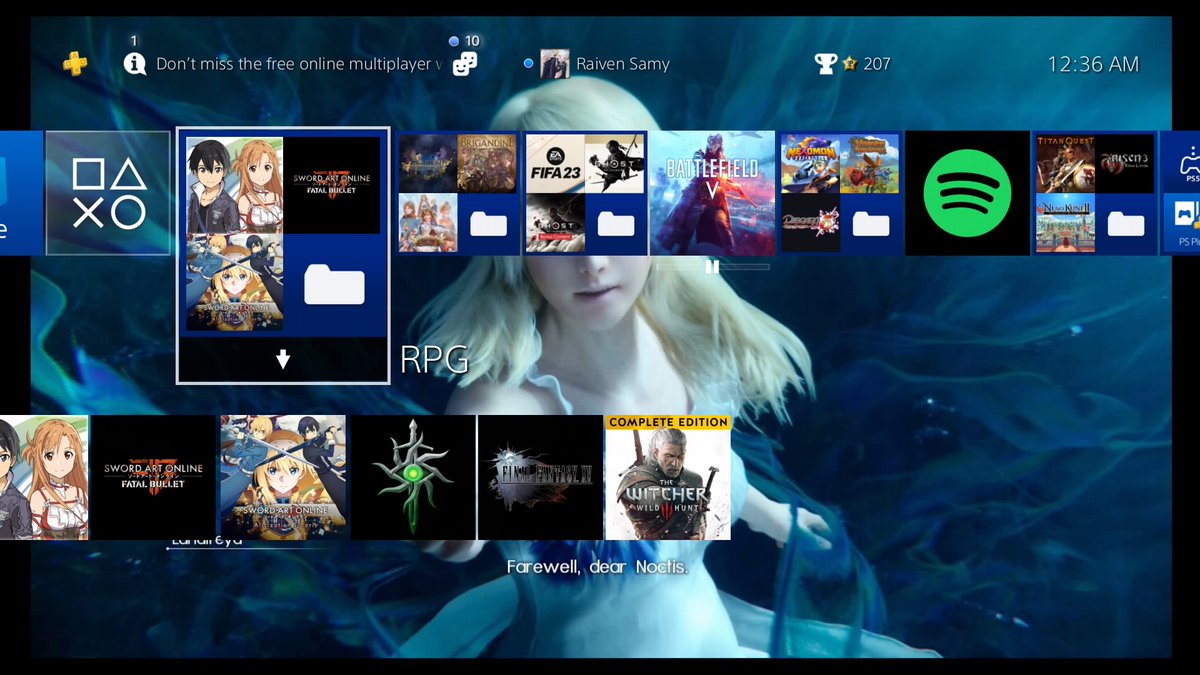Open the controller icon with badge 10
This screenshot has width=1200, height=675.
pyautogui.click(x=465, y=63)
